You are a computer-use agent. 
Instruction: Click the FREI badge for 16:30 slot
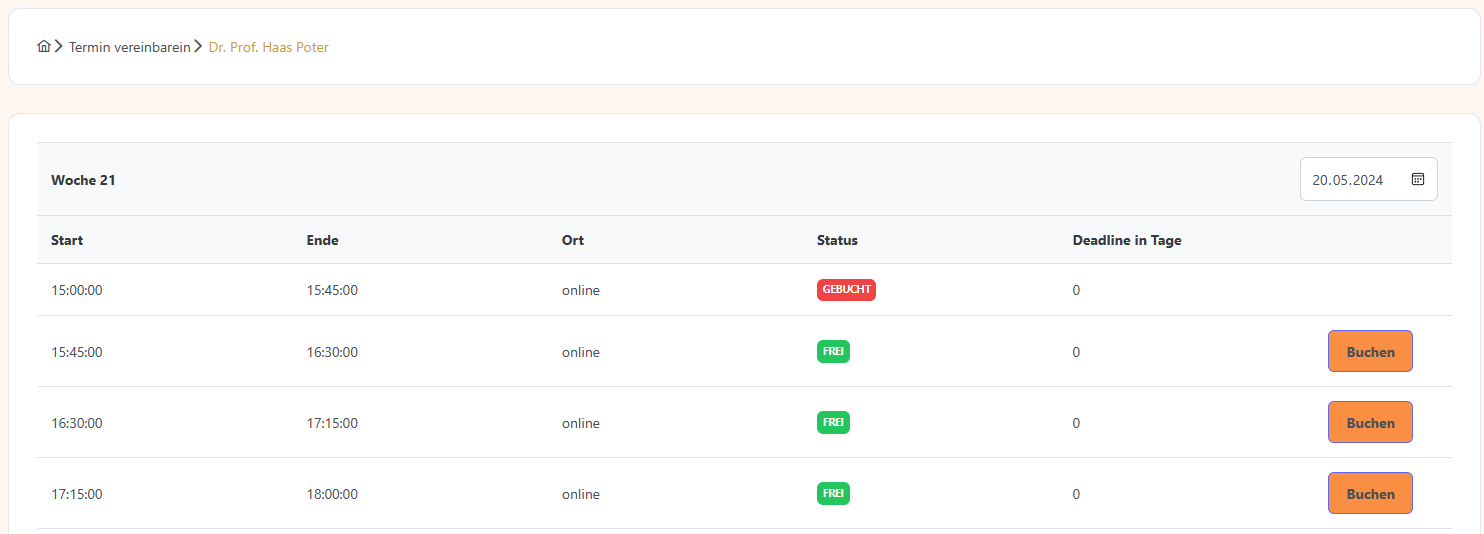click(833, 423)
